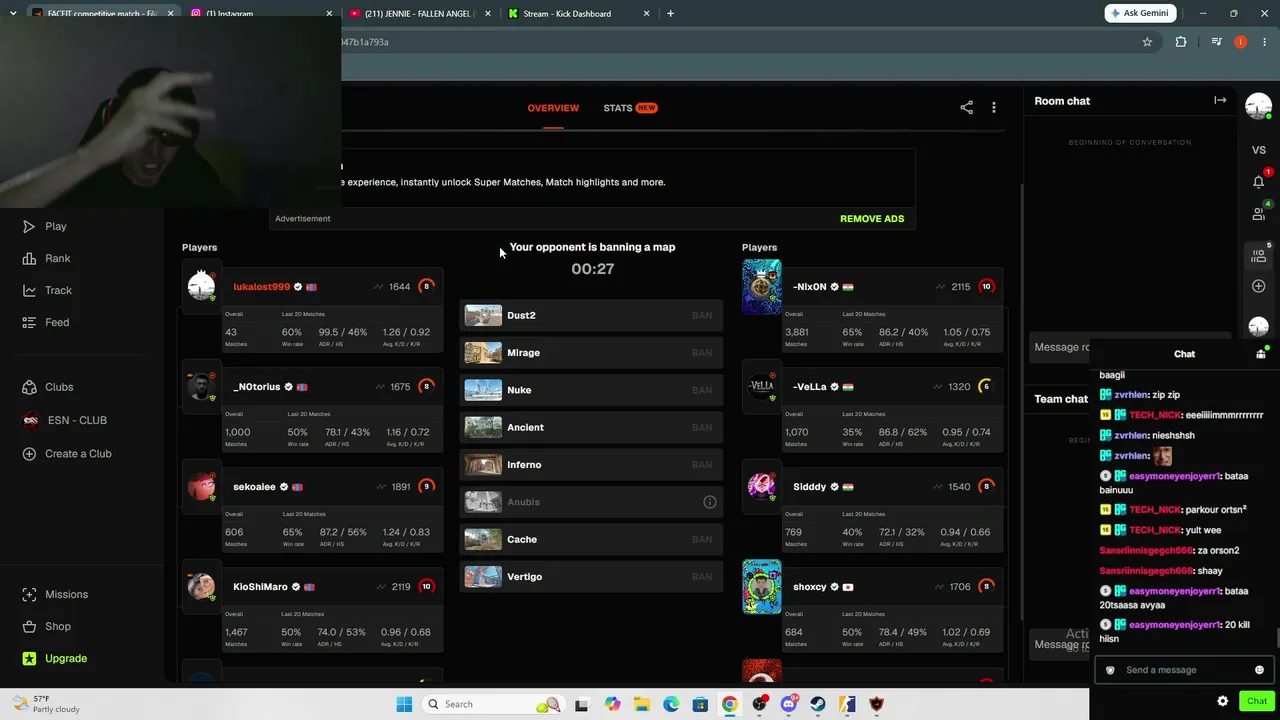Switch to the Instagram browser tab
This screenshot has width=1280, height=720.
click(x=261, y=14)
